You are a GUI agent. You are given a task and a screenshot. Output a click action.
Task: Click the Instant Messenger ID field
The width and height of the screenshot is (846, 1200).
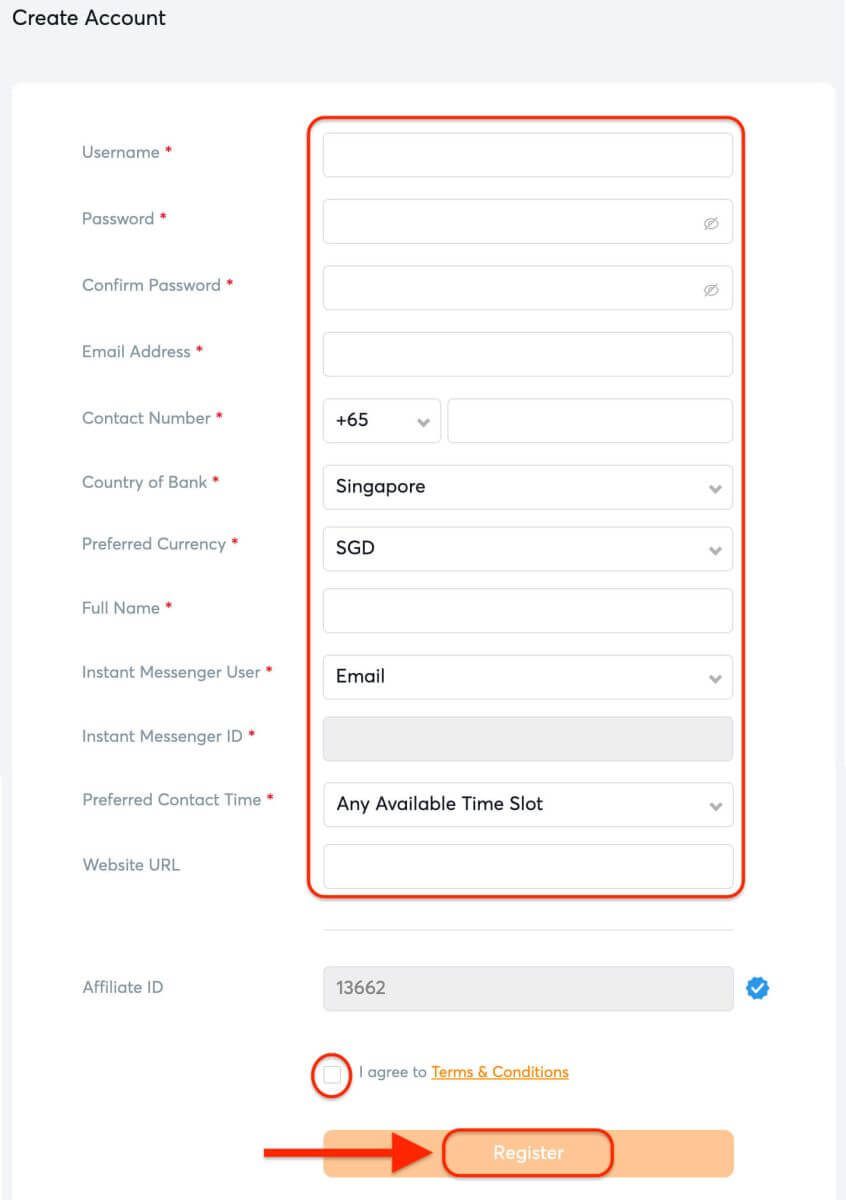(x=527, y=739)
